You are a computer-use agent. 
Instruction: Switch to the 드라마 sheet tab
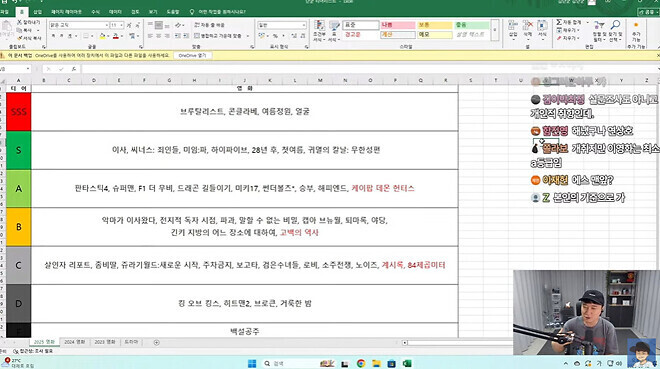[x=131, y=342]
